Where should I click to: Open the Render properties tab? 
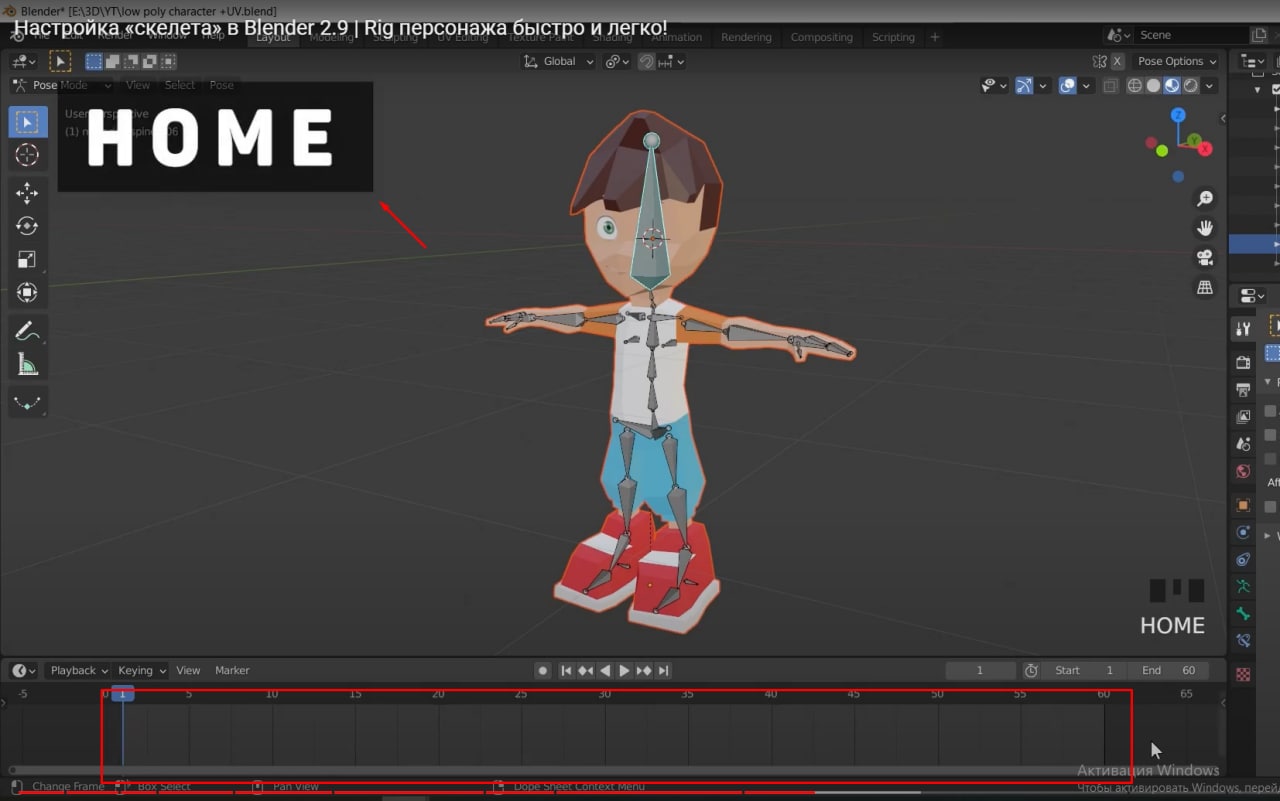click(1243, 362)
